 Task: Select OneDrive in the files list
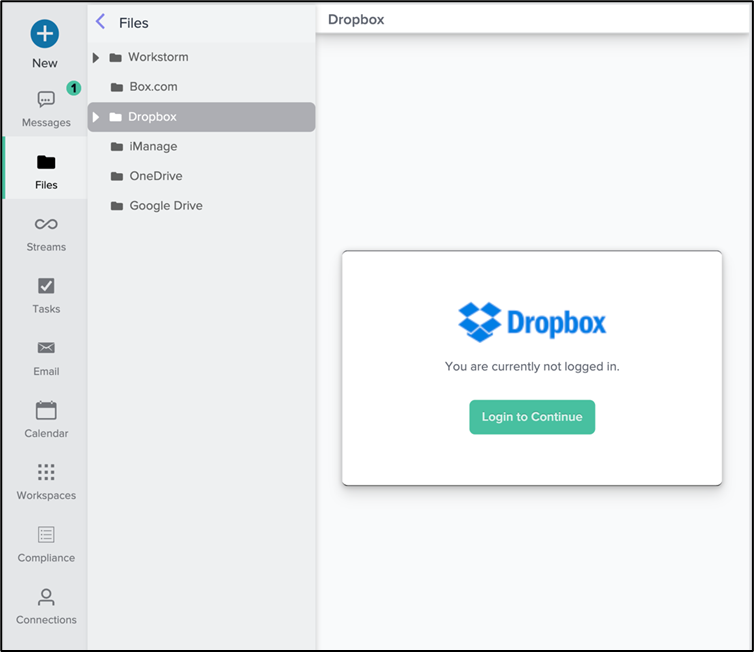156,176
